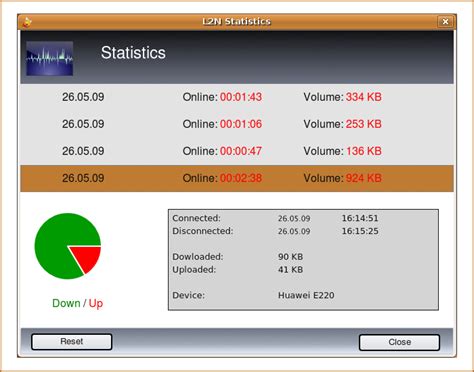The height and width of the screenshot is (372, 474).
Task: Click the Statistics header title
Action: [133, 53]
